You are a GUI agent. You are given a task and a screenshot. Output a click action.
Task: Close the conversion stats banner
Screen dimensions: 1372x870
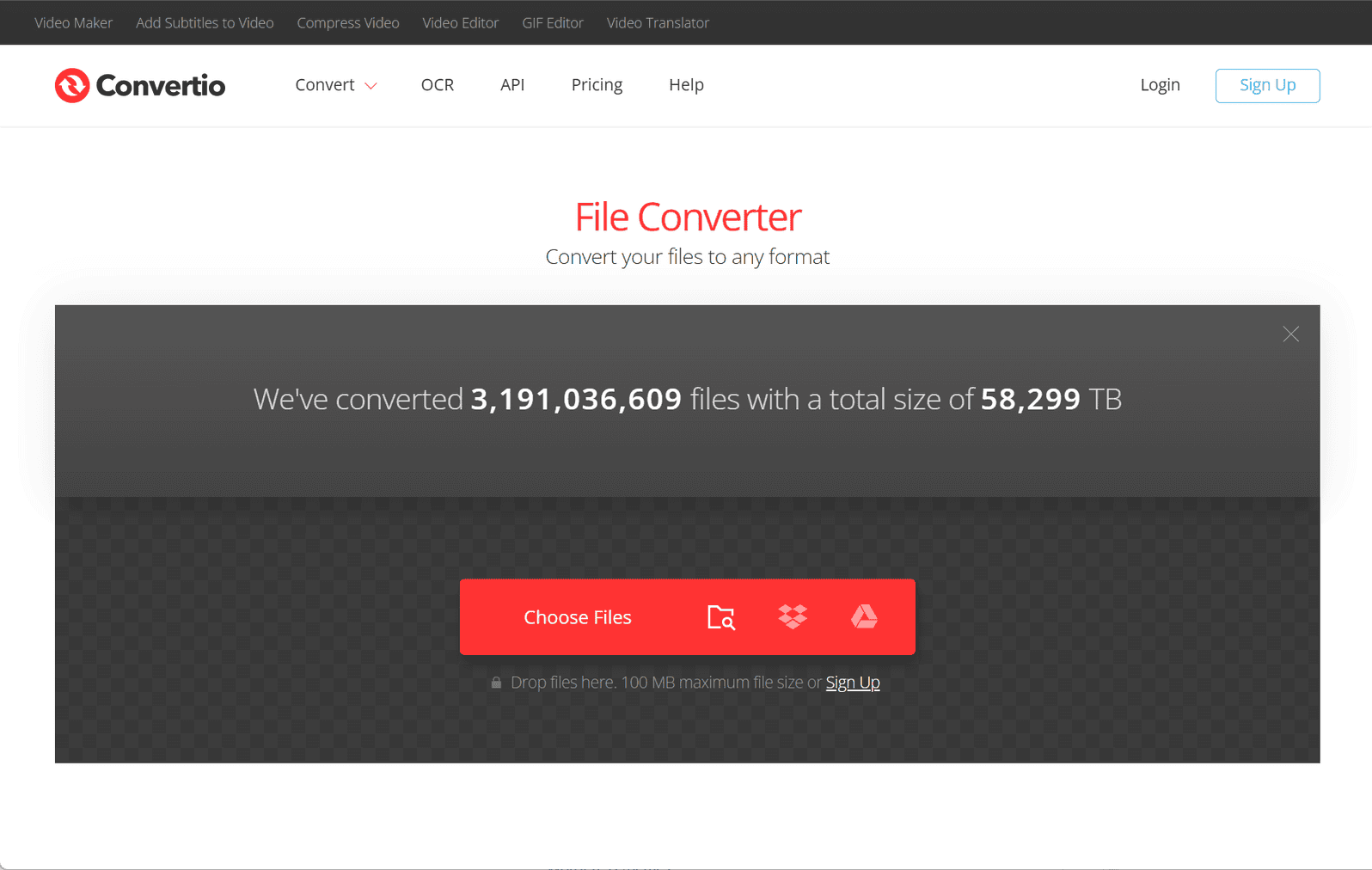coord(1290,334)
